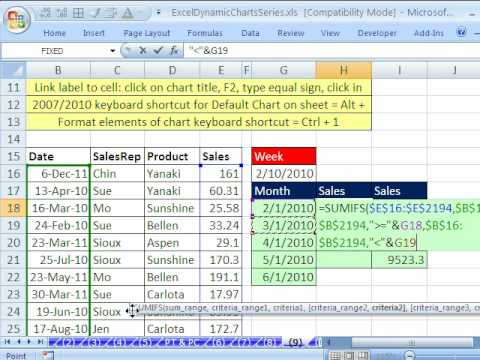Go to last sheet tab arrow
The height and width of the screenshot is (360, 480).
[x=40, y=342]
